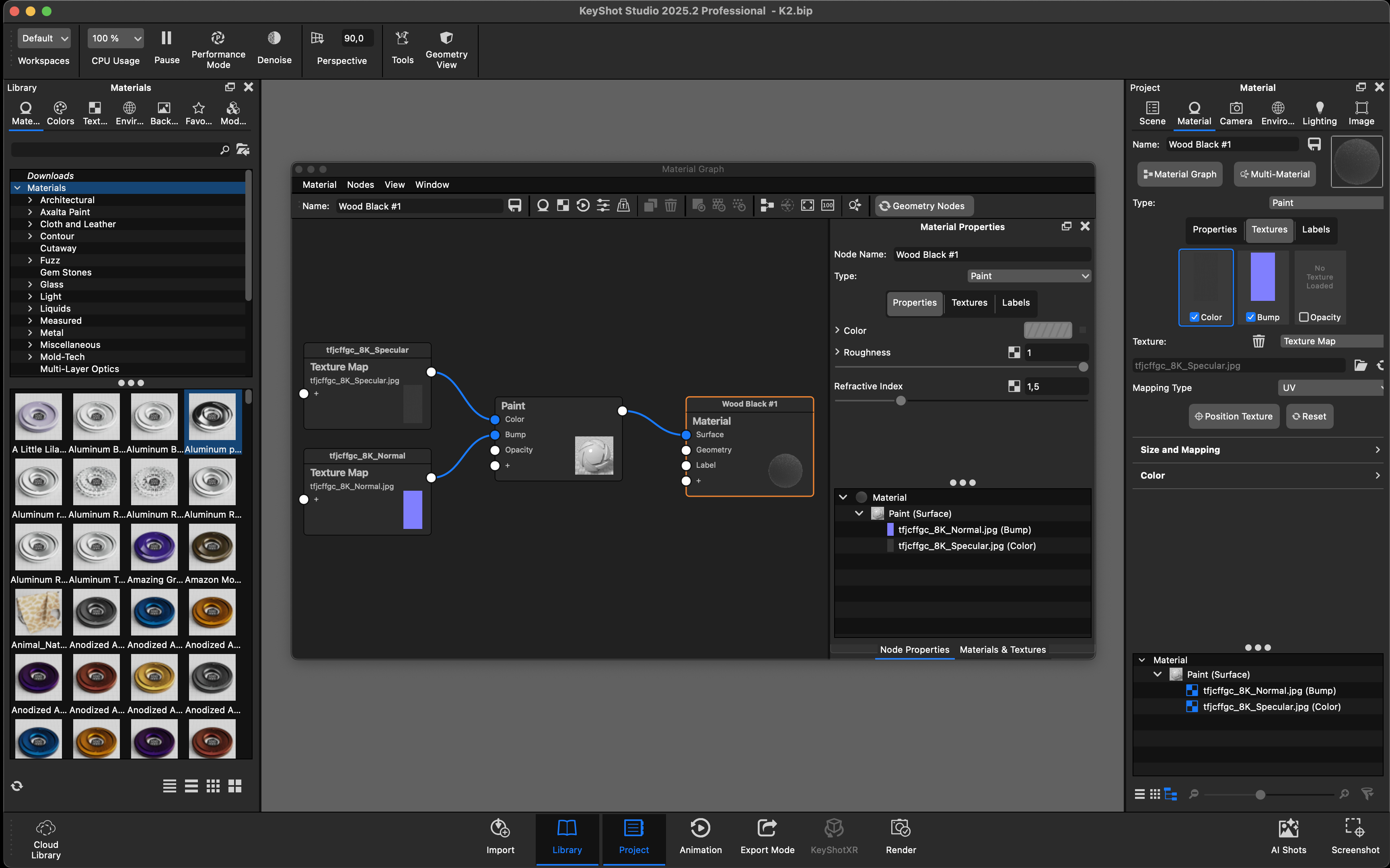
Task: Click the Pause render icon
Action: (x=167, y=39)
